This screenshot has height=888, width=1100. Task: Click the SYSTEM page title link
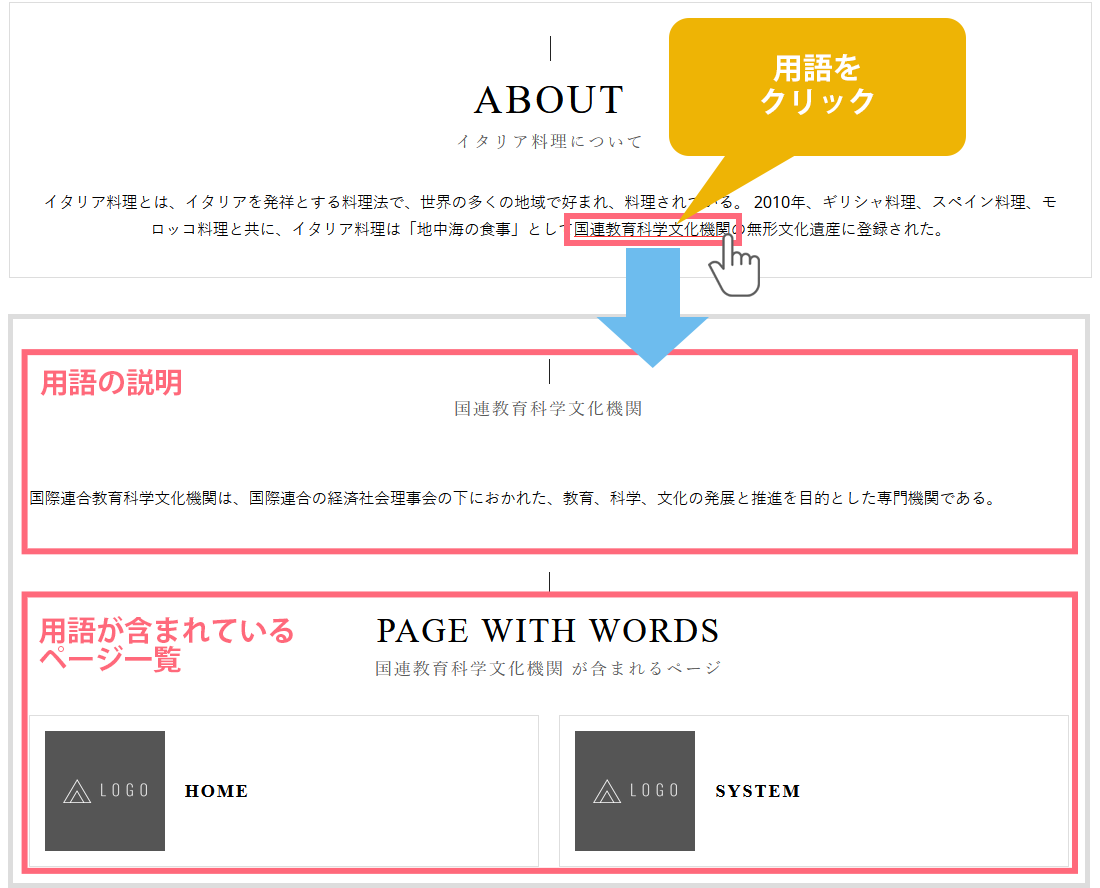click(757, 791)
